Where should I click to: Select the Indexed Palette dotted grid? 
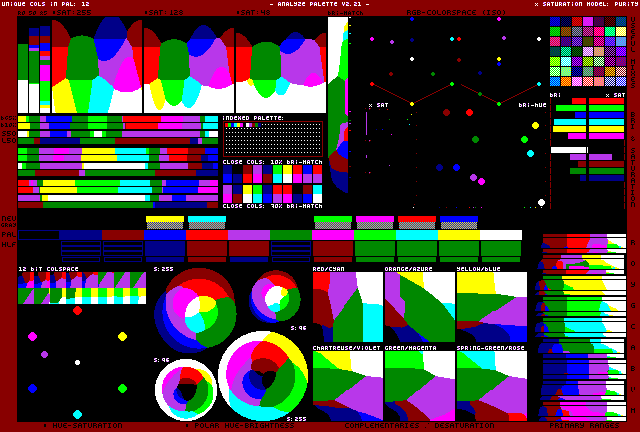[272, 138]
